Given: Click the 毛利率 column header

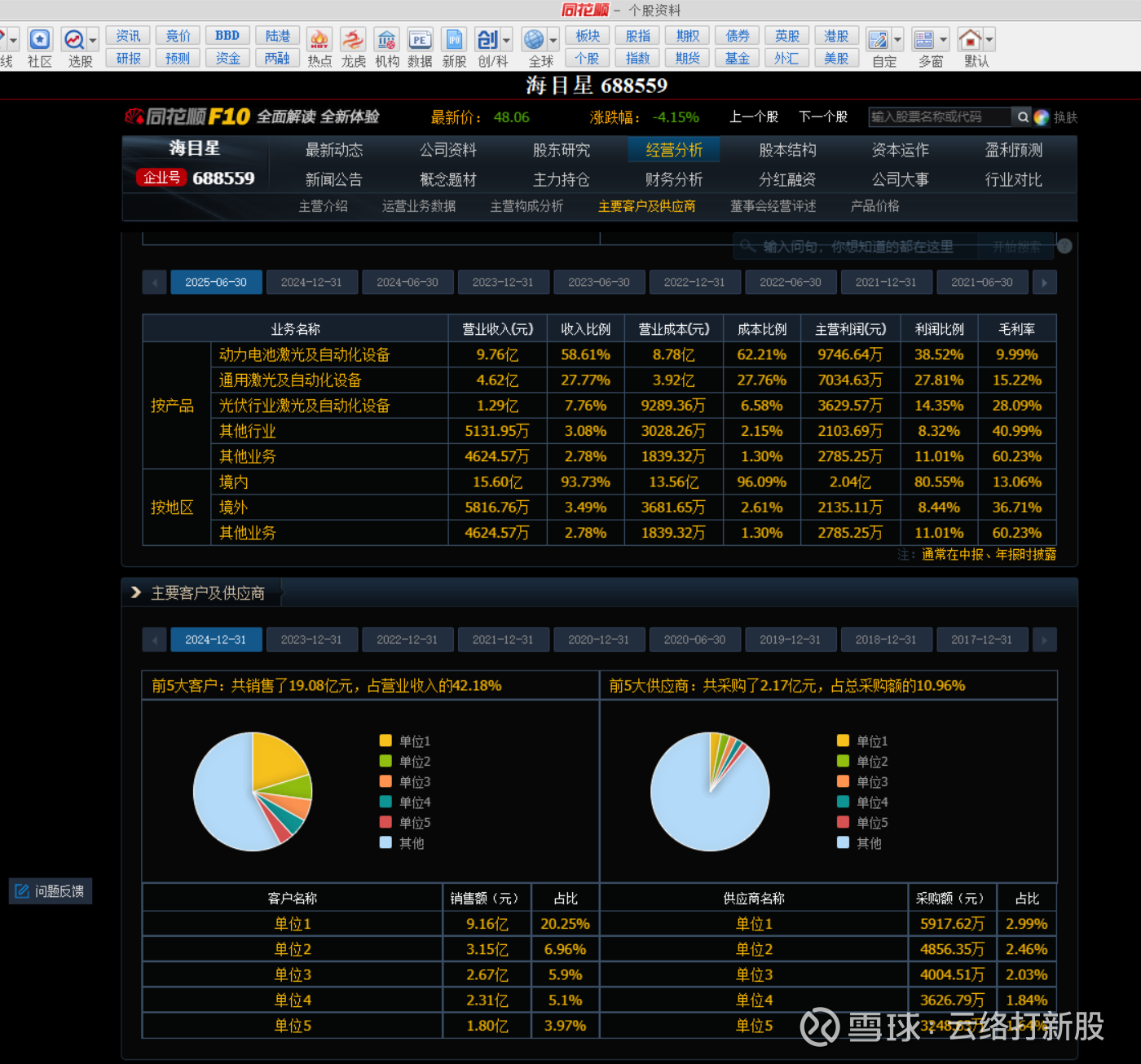Looking at the screenshot, I should [1016, 329].
